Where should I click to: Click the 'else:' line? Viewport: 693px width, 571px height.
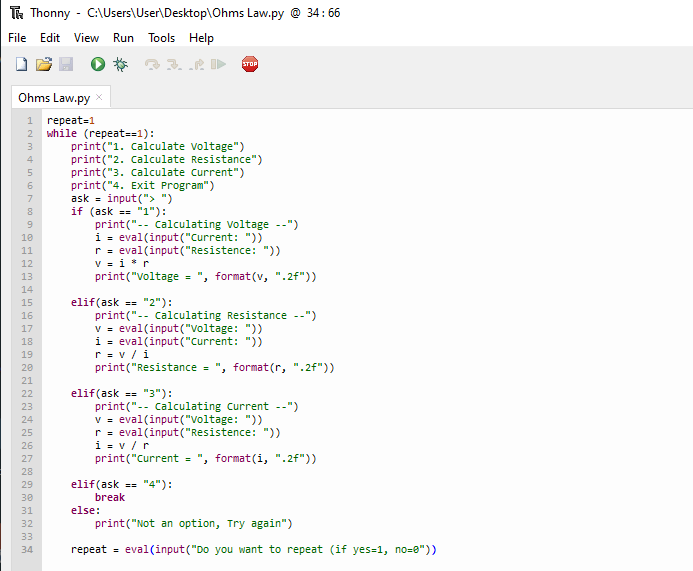86,510
